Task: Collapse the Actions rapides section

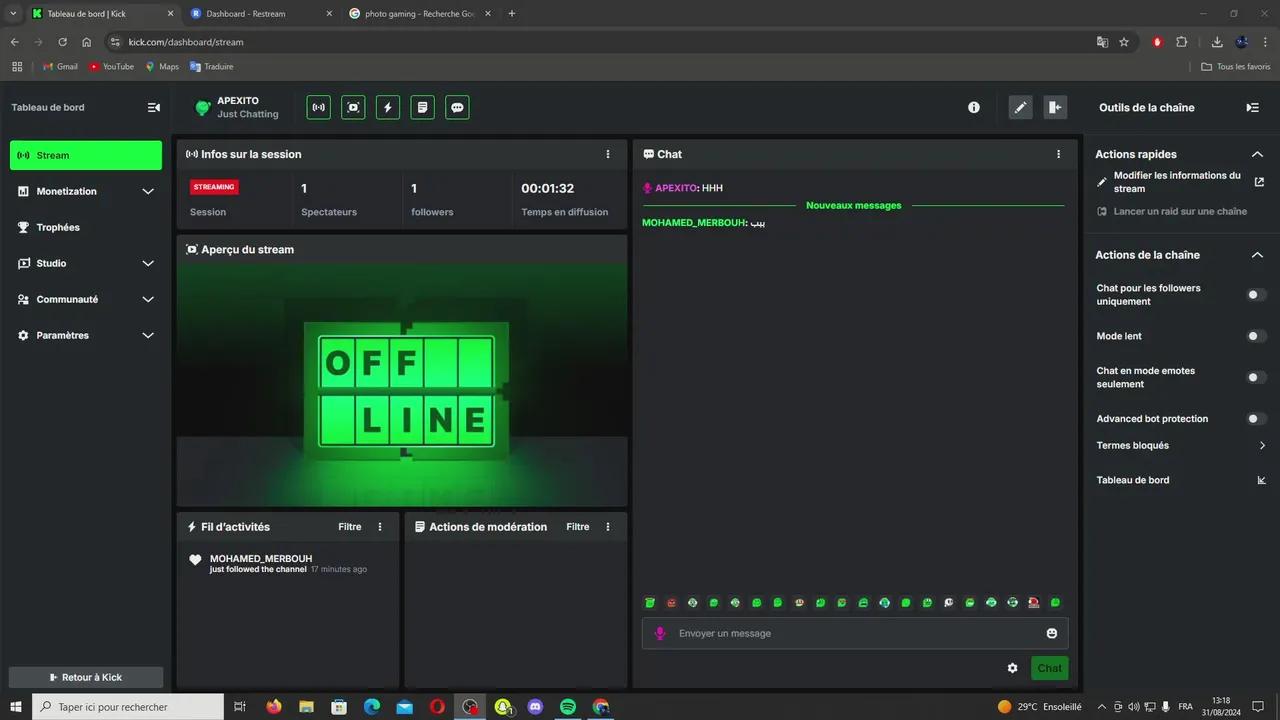Action: click(1257, 154)
